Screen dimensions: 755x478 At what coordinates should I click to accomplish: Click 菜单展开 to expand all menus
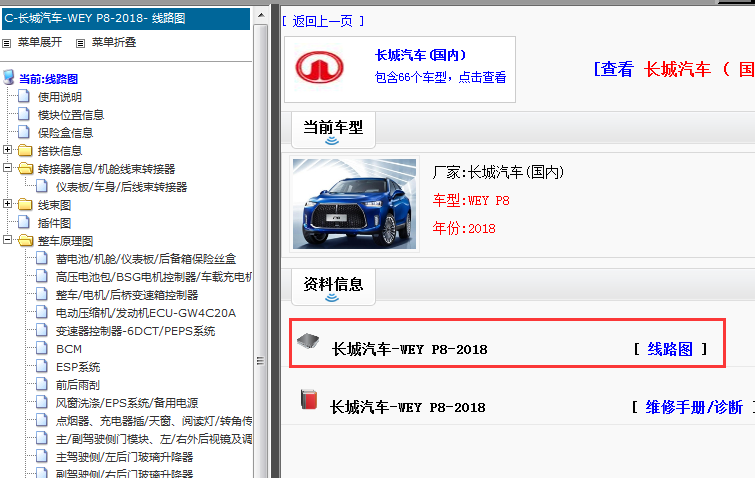pos(40,42)
